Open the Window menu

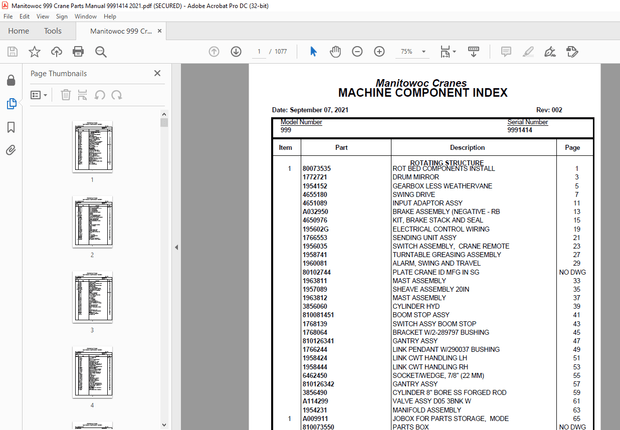(x=85, y=16)
